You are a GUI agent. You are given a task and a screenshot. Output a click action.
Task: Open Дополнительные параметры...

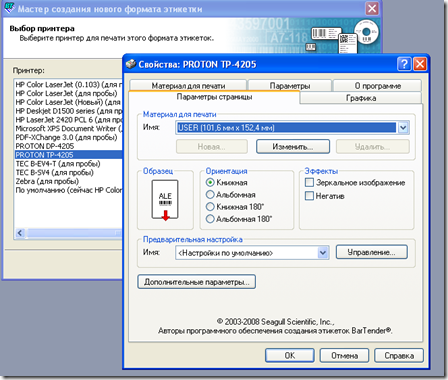click(197, 282)
